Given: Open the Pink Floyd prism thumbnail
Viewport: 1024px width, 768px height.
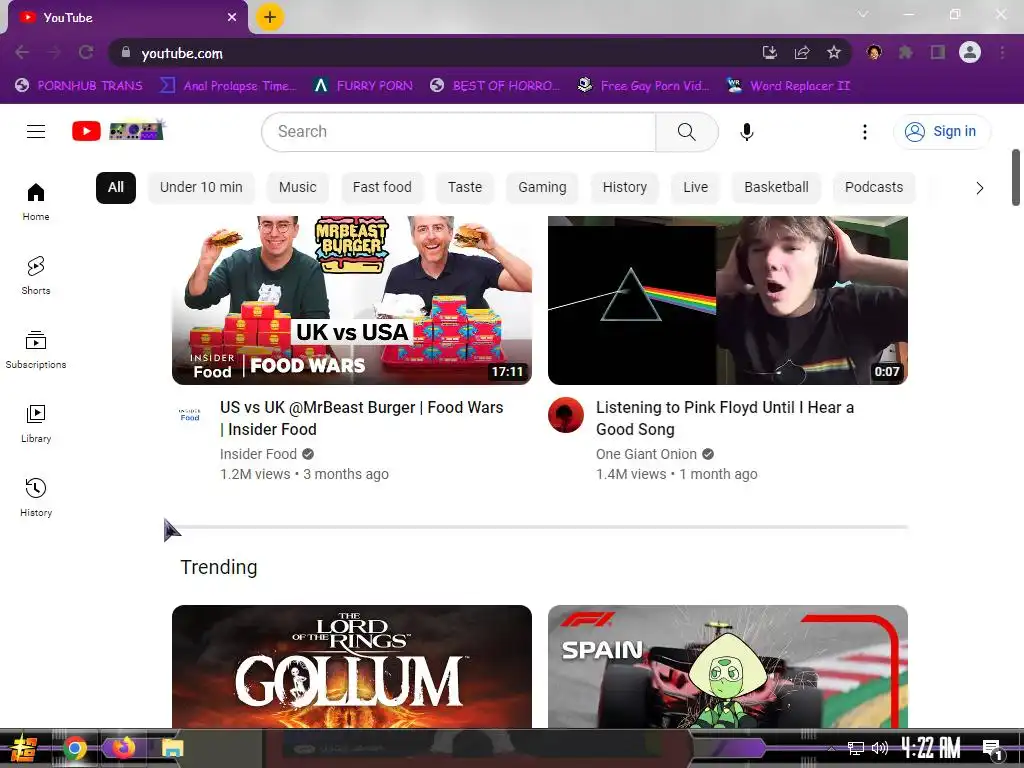Looking at the screenshot, I should pyautogui.click(x=728, y=300).
